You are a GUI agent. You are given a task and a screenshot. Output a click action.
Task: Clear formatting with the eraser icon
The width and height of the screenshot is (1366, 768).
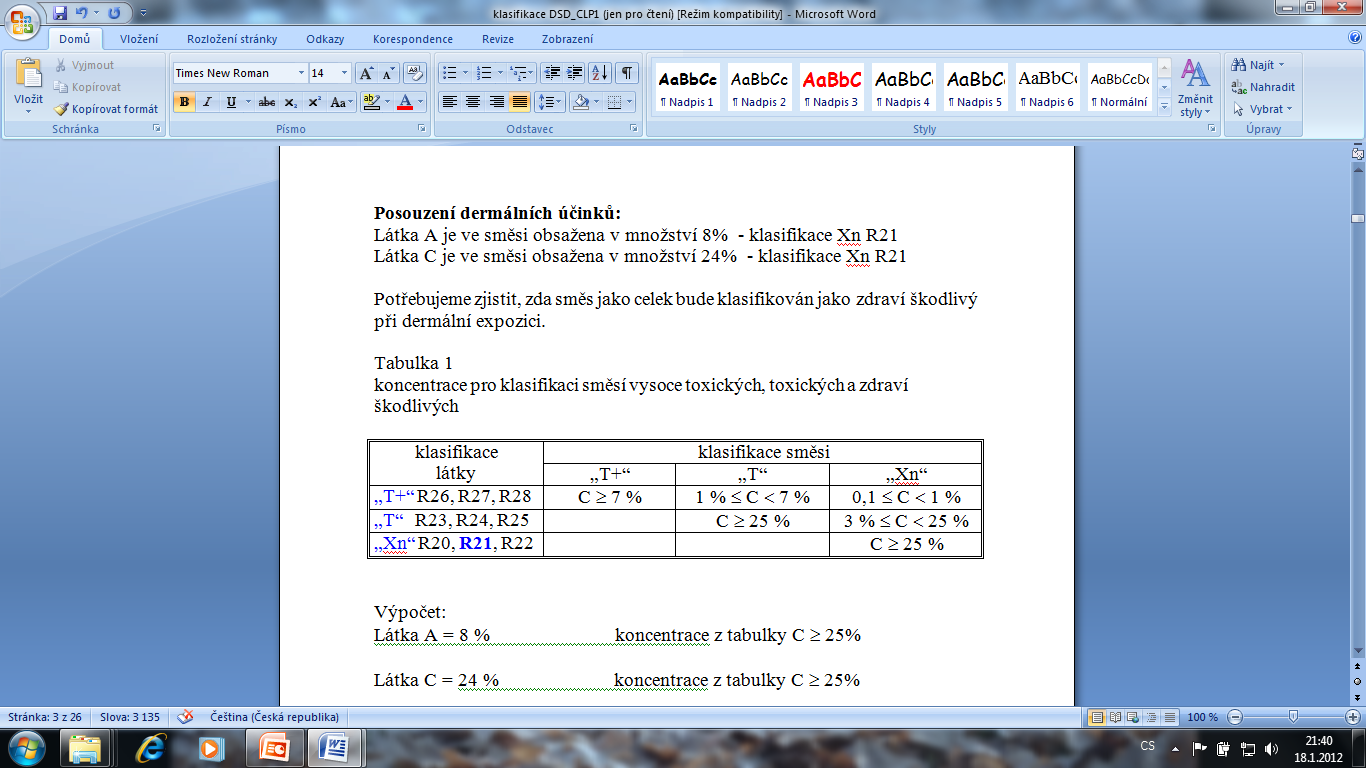[x=416, y=73]
